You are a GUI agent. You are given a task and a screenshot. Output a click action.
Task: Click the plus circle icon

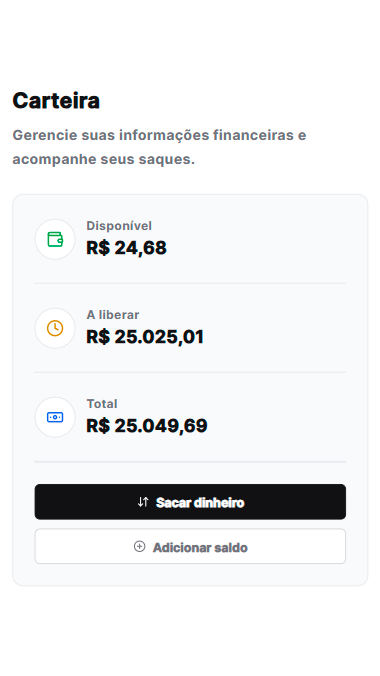[x=139, y=546]
